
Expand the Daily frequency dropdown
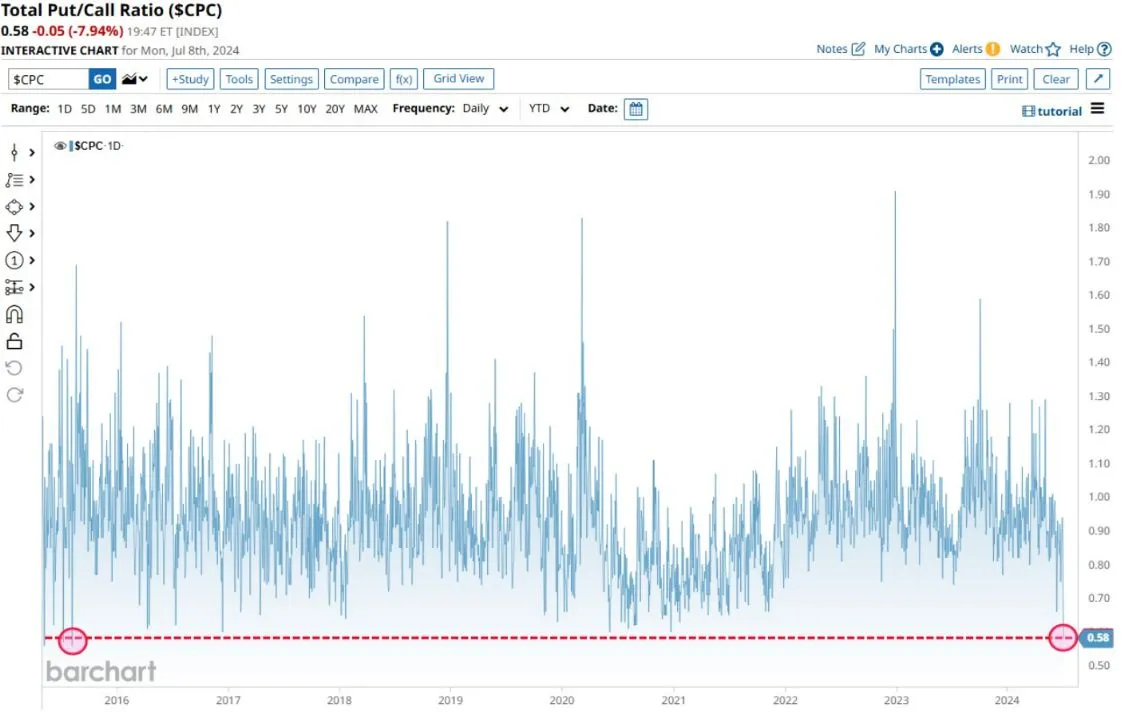(x=485, y=109)
